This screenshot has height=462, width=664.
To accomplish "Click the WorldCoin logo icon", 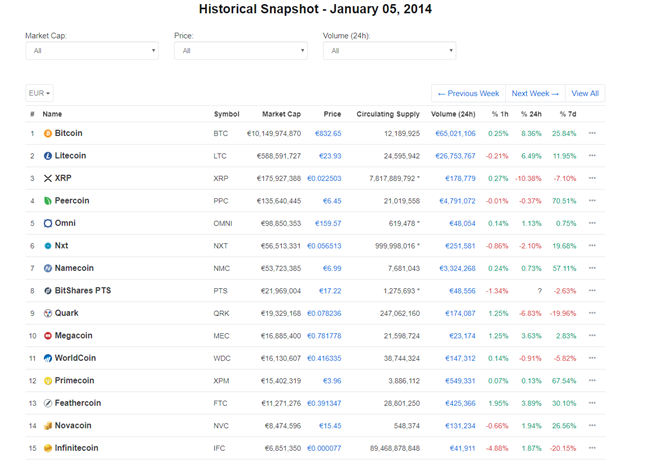I will click(x=48, y=358).
